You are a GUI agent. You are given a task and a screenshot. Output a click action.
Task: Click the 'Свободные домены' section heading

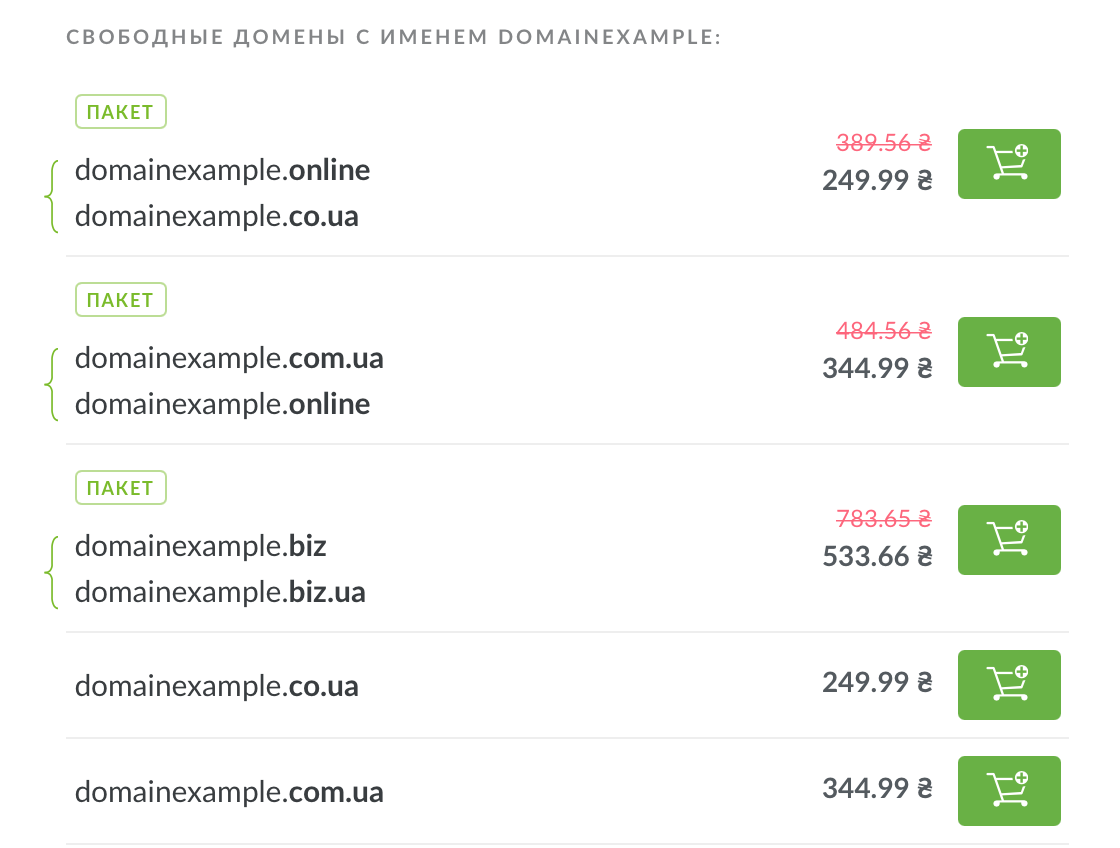pos(394,39)
